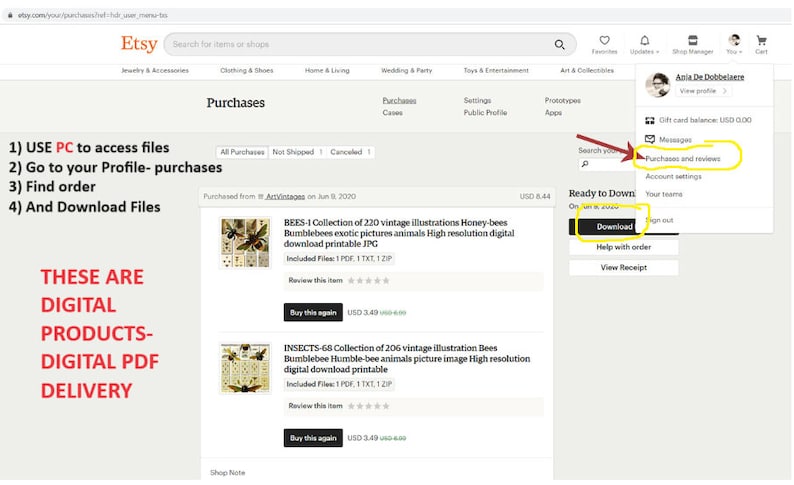
Task: Click View profile button
Action: pos(702,91)
